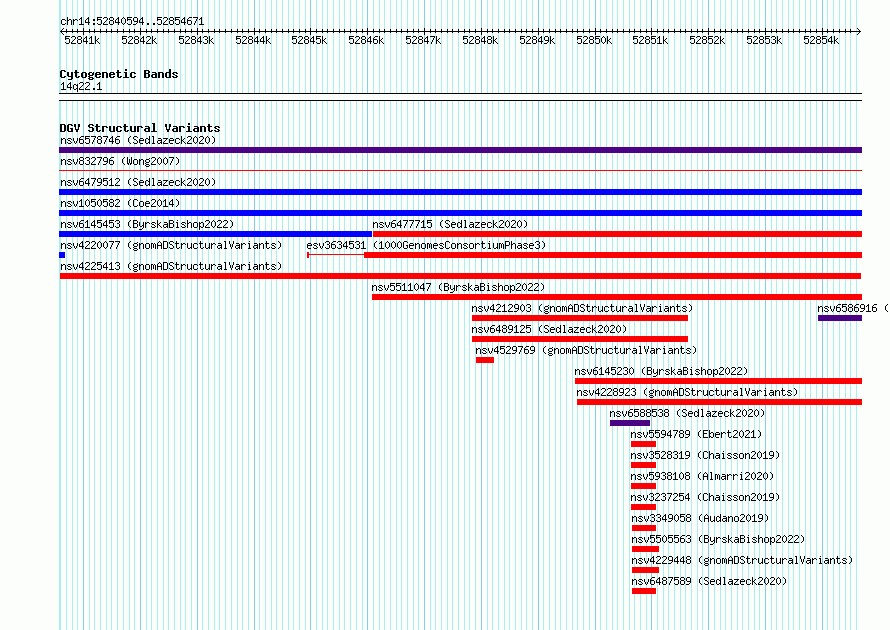The image size is (890, 630).
Task: Click nsv4228923 (gnomADStructuralVariants) label
Action: (687, 392)
